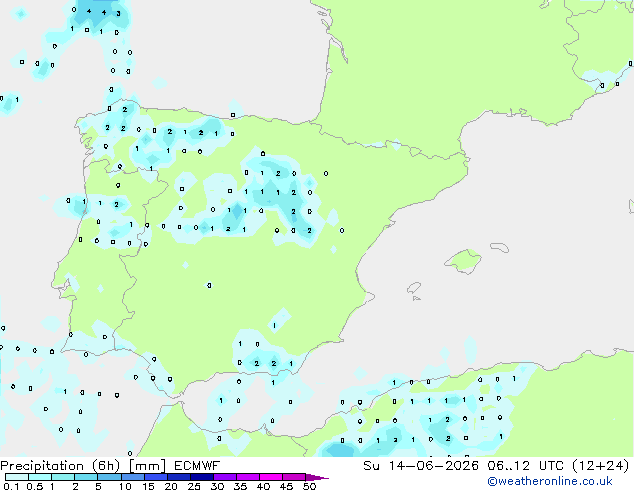This screenshot has height=490, width=634.
Task: Click the '0.1' legend scale label
Action: click(x=12, y=486)
